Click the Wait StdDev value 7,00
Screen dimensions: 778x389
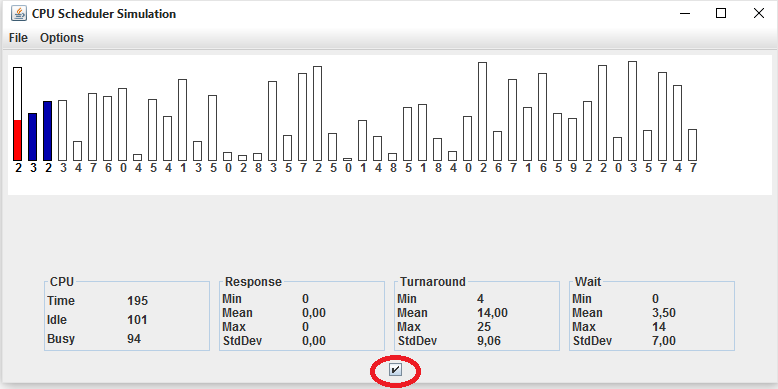[x=664, y=341]
